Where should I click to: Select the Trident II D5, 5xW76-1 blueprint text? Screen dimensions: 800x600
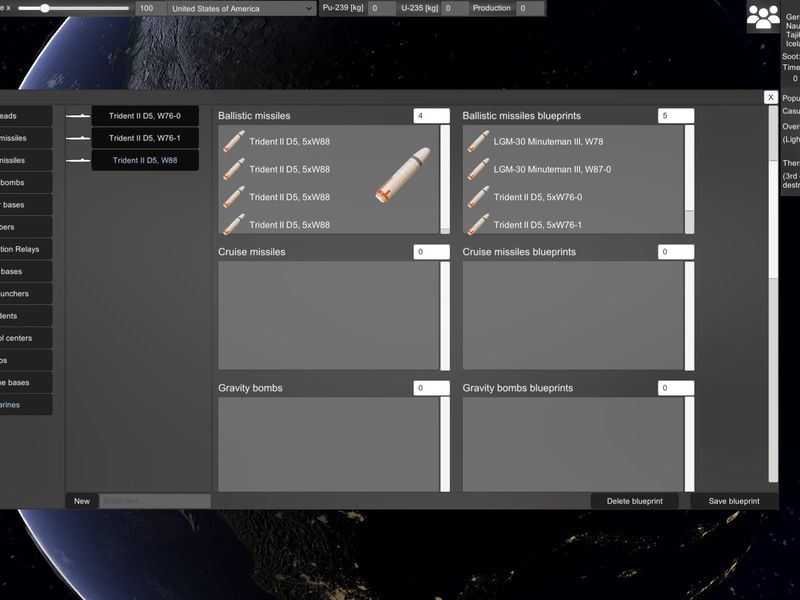pos(538,224)
